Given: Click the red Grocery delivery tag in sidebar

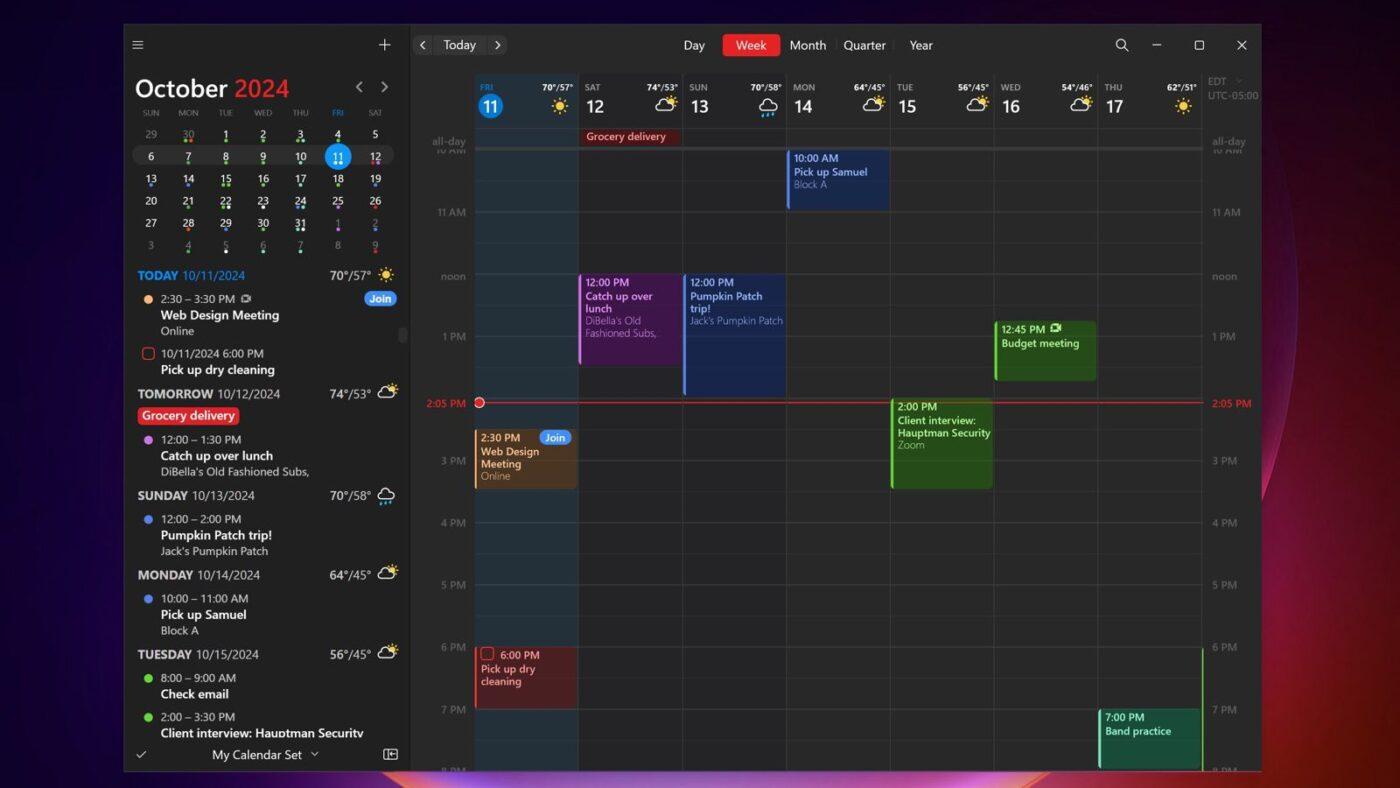Looking at the screenshot, I should pyautogui.click(x=188, y=416).
